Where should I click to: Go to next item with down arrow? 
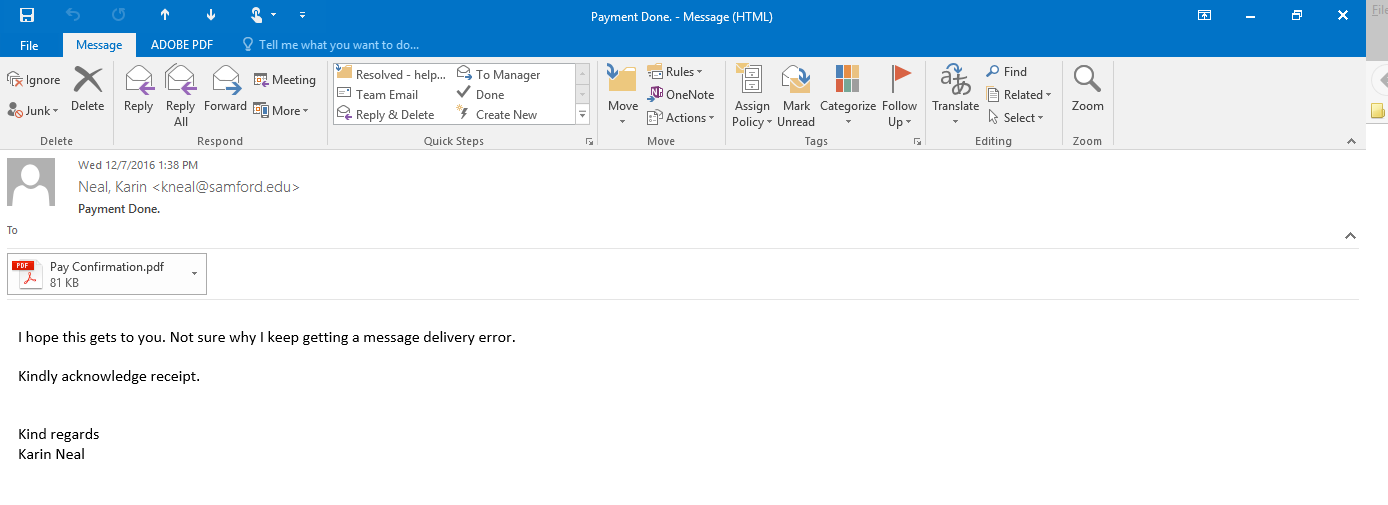211,15
